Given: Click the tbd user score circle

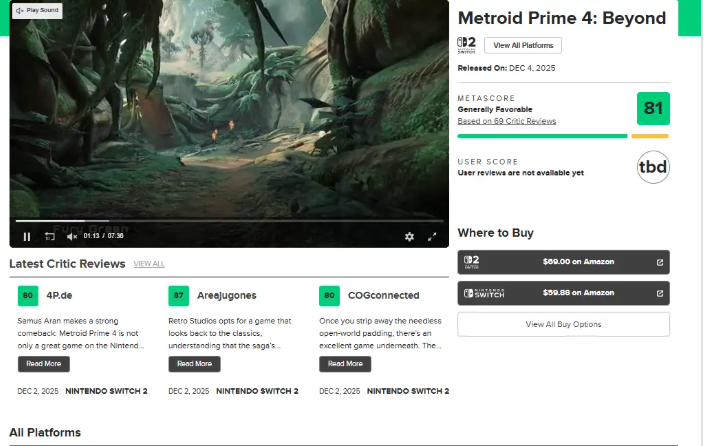Looking at the screenshot, I should [653, 166].
